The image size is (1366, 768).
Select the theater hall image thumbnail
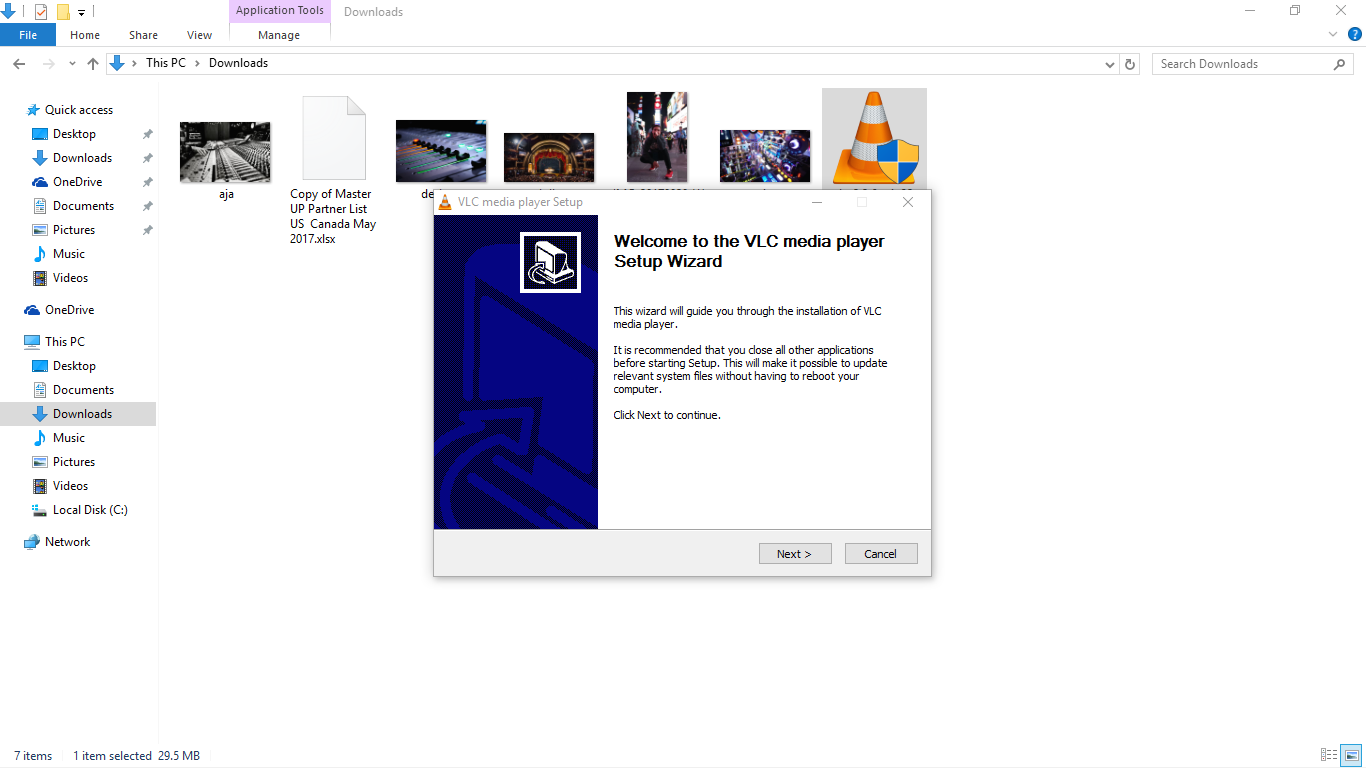549,160
